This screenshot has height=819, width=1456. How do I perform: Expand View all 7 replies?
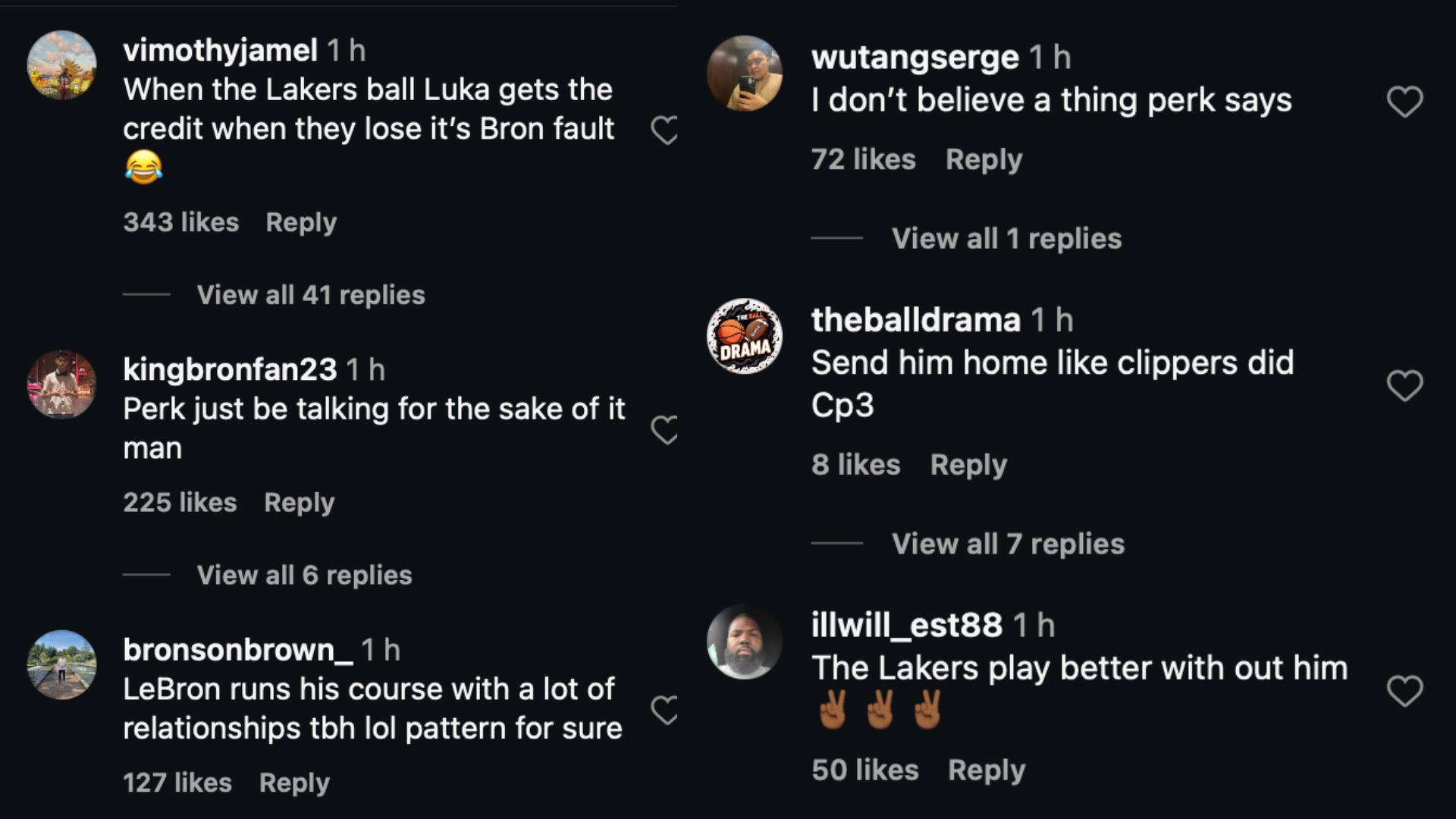click(x=1008, y=544)
